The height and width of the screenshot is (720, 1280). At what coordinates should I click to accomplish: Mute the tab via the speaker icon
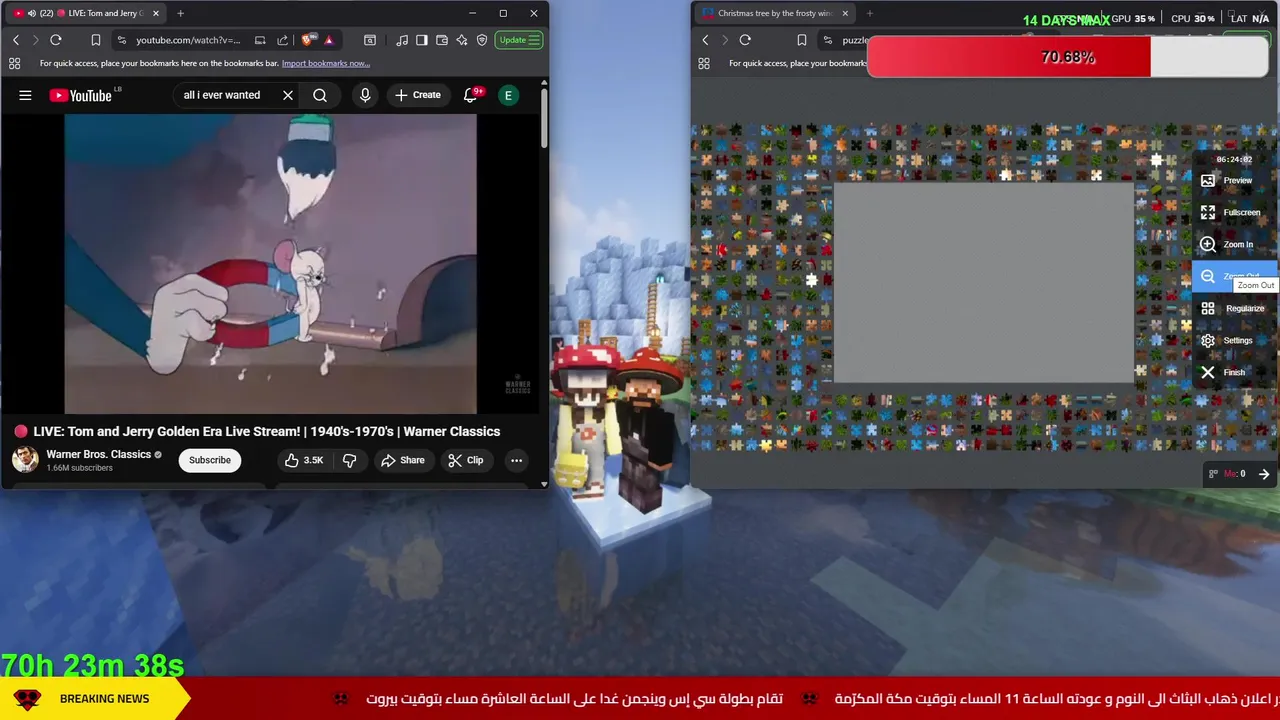point(32,13)
